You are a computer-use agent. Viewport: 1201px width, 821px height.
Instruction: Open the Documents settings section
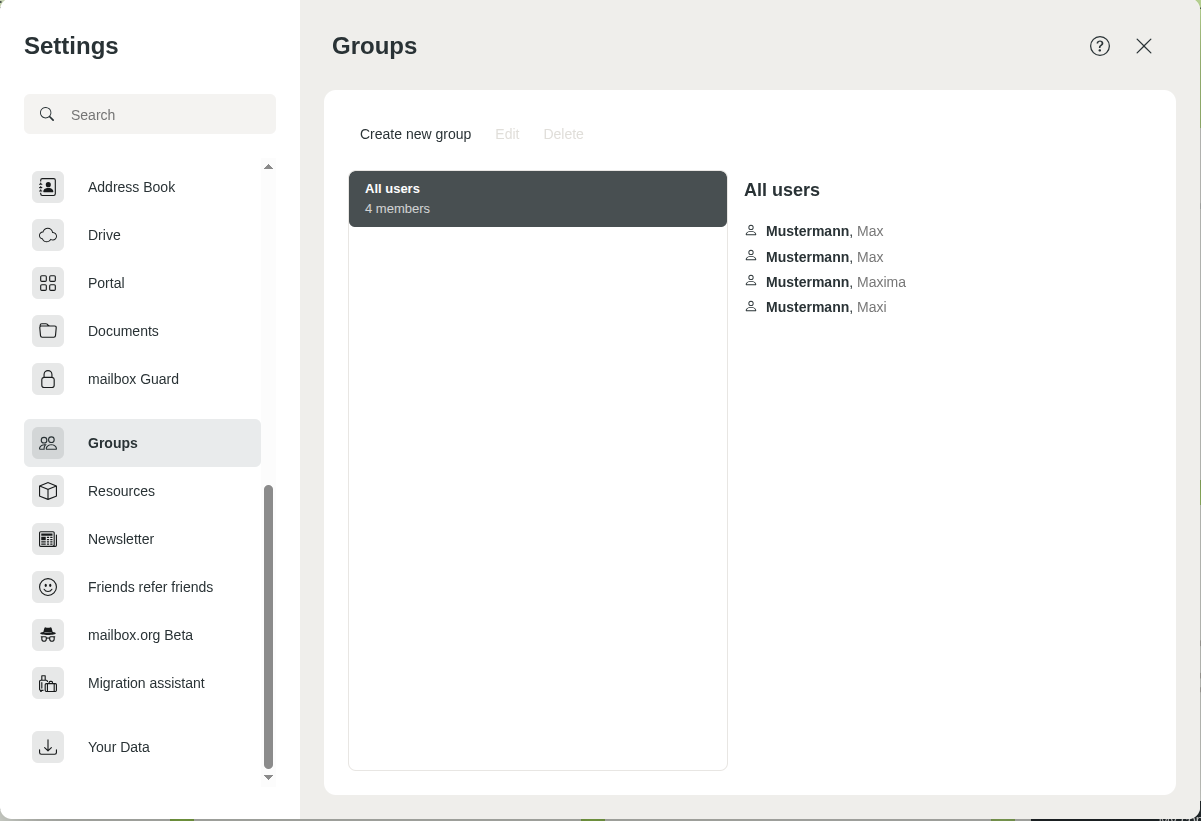click(x=123, y=331)
